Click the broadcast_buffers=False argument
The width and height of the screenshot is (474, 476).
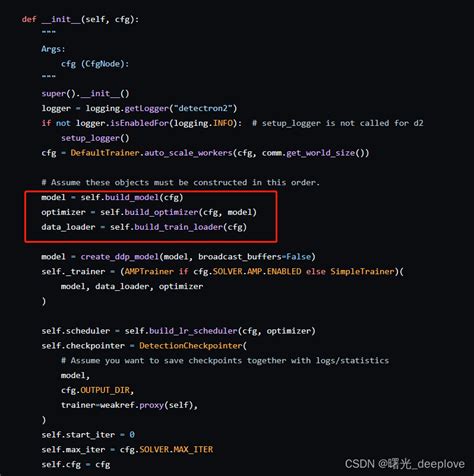coord(255,257)
